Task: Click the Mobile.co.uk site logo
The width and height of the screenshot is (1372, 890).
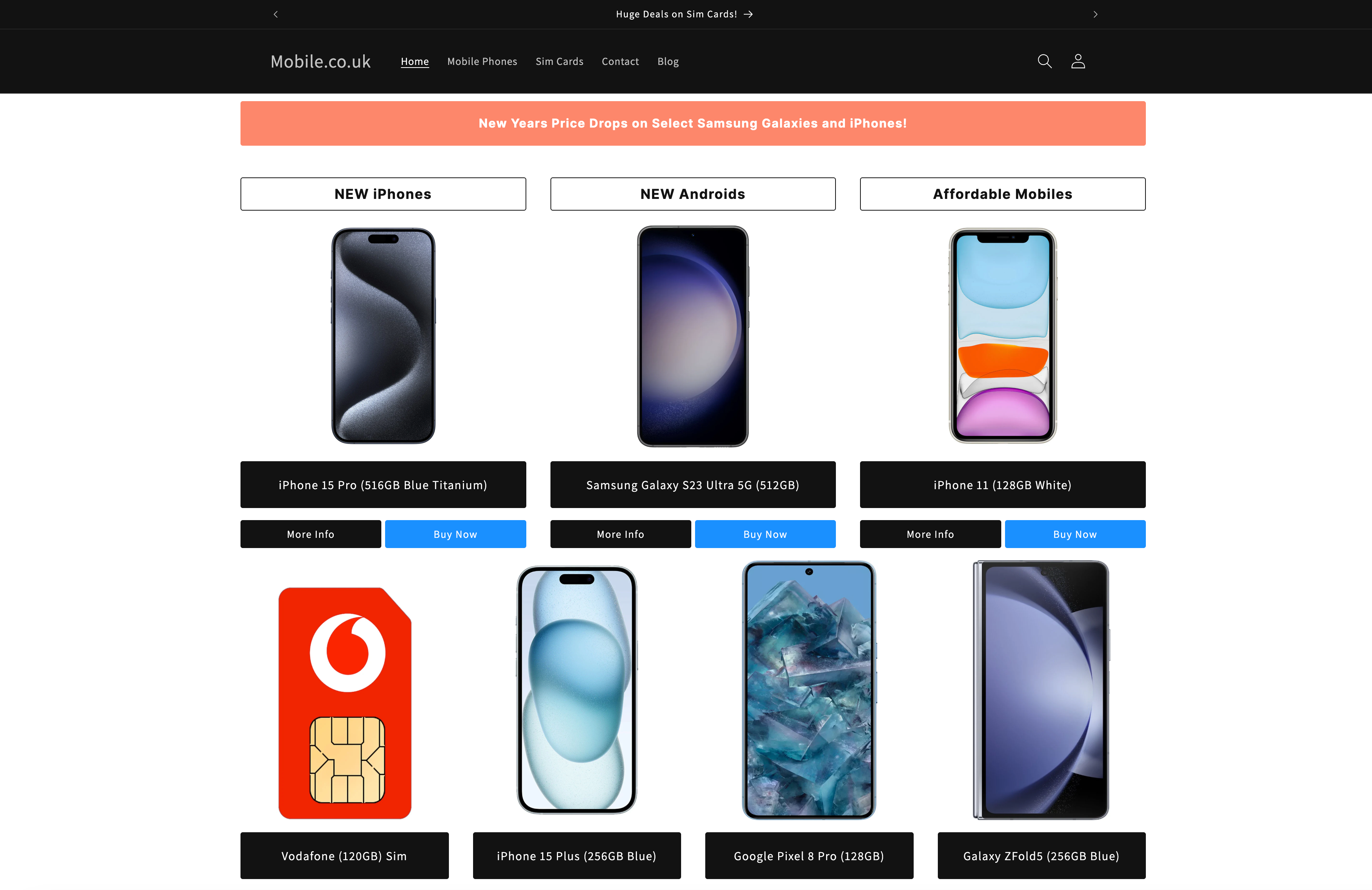Action: [x=321, y=61]
